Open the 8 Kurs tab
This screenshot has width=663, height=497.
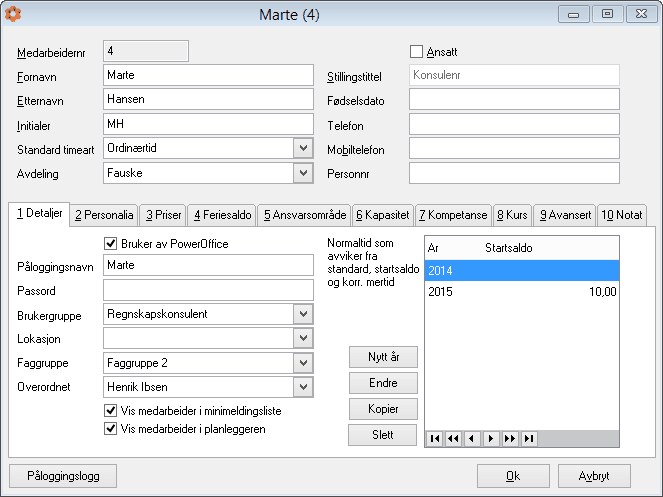(x=512, y=215)
